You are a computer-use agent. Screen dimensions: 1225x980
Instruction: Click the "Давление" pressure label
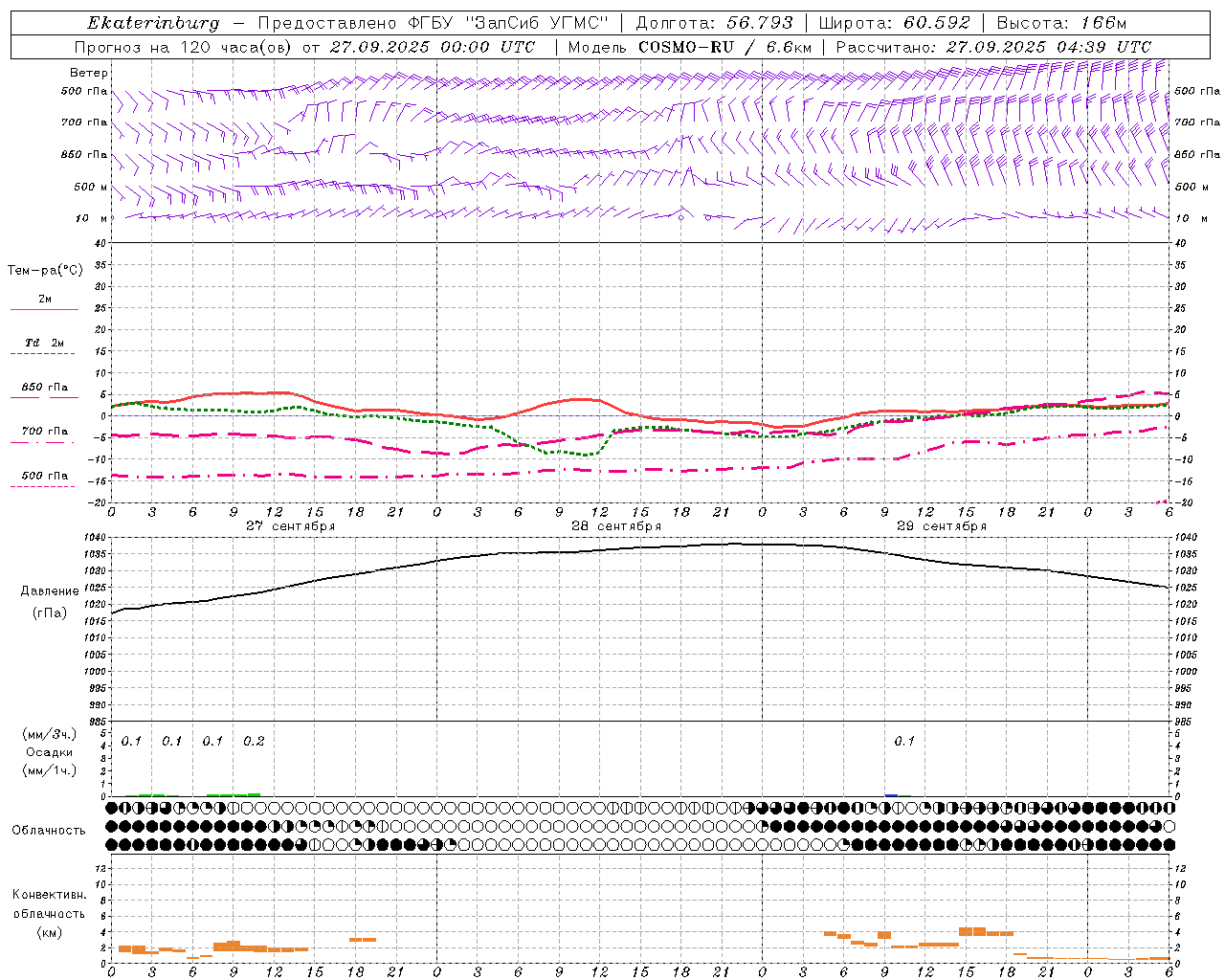point(50,591)
